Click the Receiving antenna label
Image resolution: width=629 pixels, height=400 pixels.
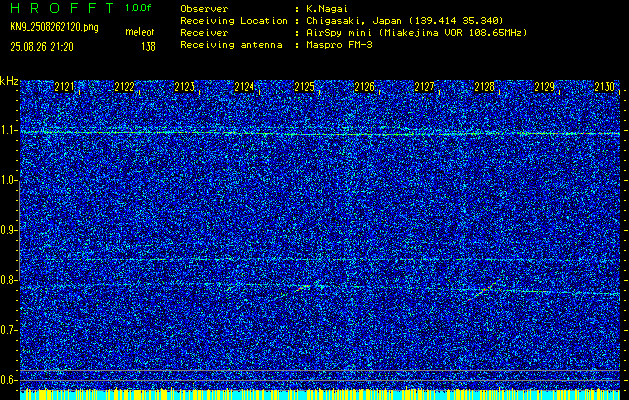coord(231,45)
